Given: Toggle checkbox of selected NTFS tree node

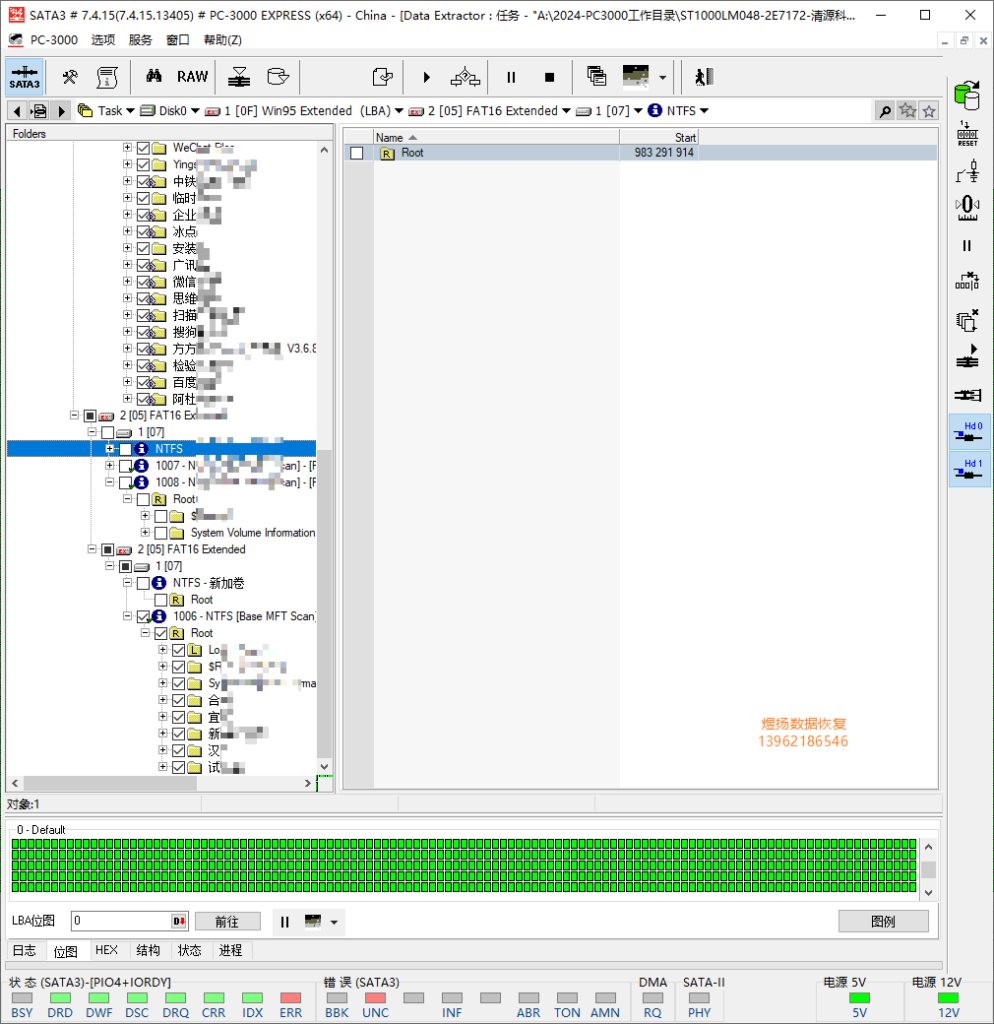Looking at the screenshot, I should point(125,449).
